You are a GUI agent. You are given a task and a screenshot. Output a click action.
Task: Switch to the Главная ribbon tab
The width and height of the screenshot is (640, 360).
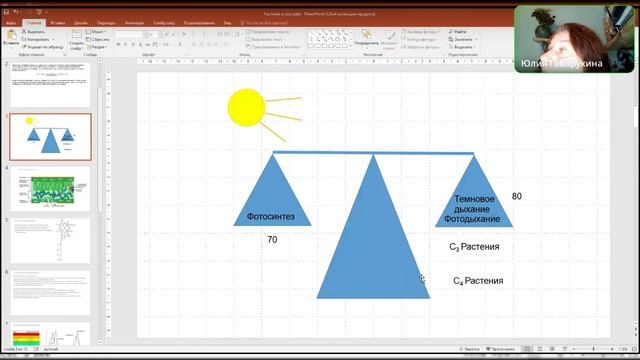34,23
